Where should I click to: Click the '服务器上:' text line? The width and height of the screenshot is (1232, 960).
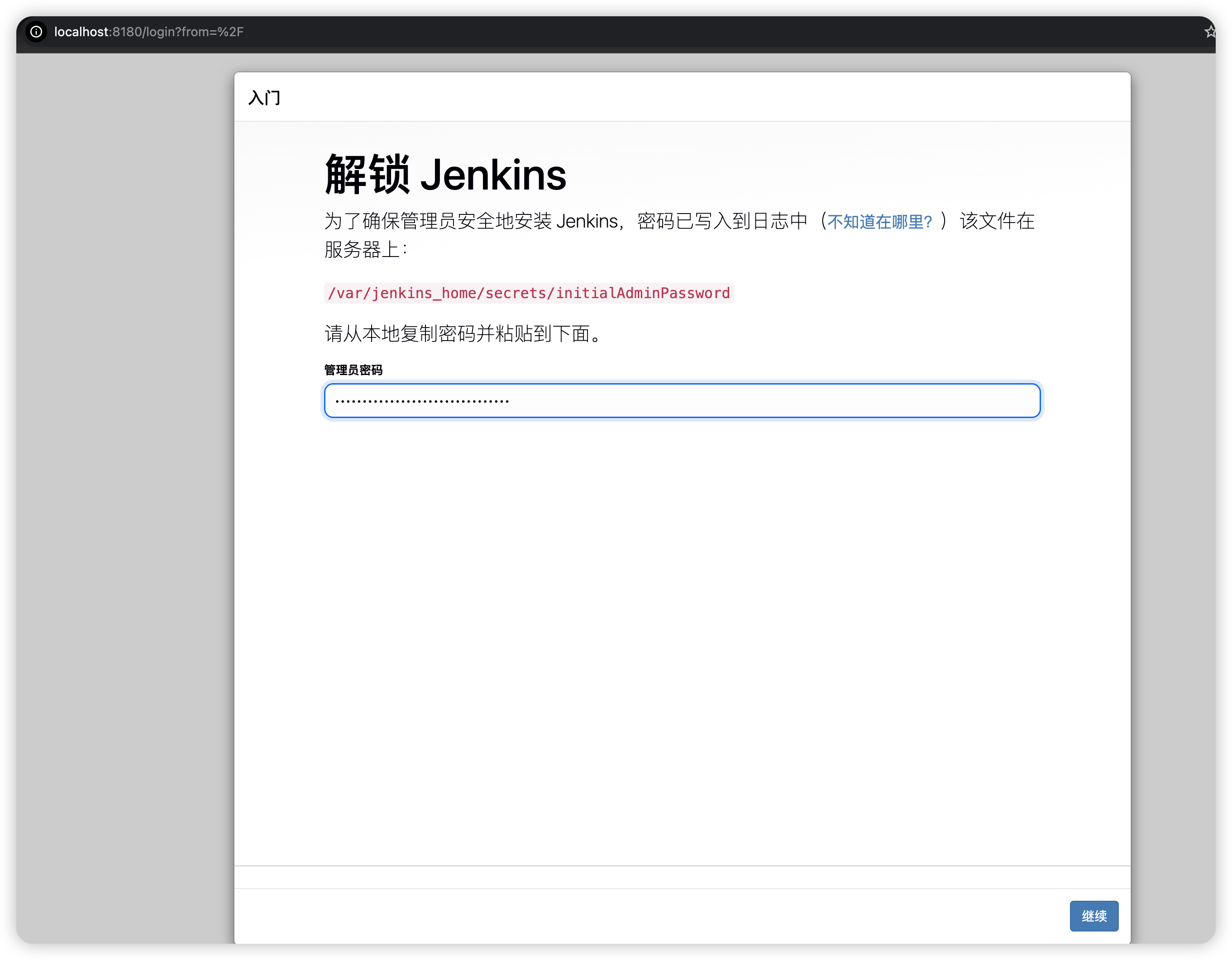(366, 249)
